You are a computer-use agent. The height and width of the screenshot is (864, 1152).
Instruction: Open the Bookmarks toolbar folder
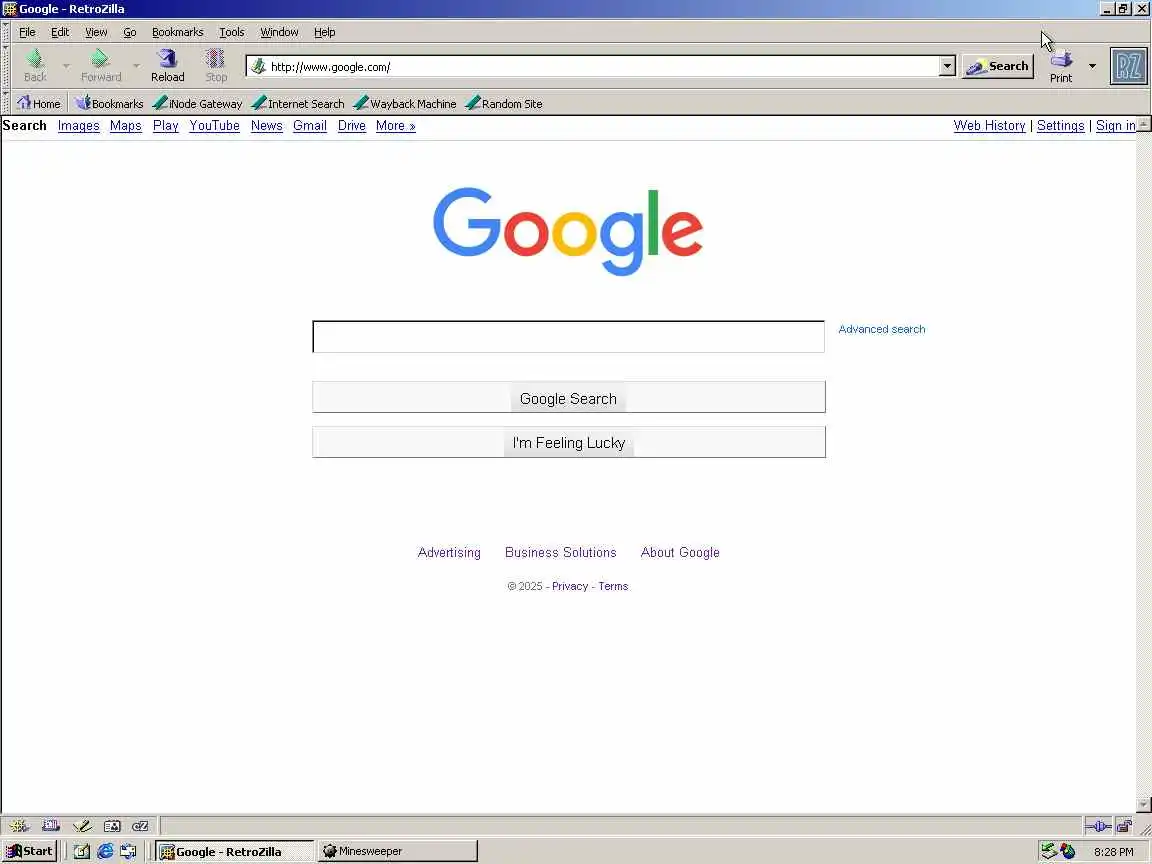click(109, 104)
